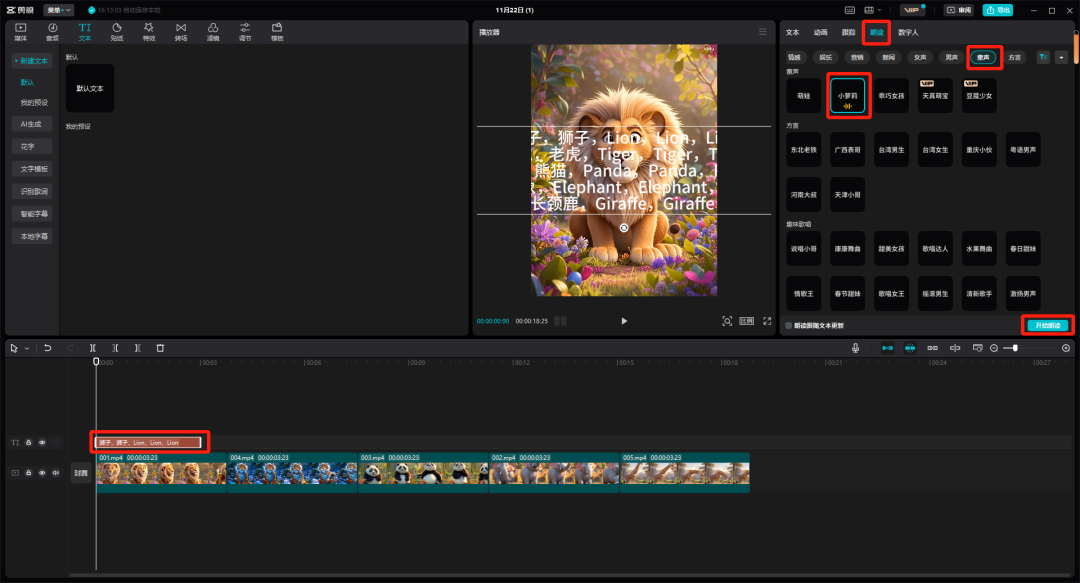The image size is (1080, 583).
Task: Collapse the 新建文本 section in sidebar
Action: 32,61
